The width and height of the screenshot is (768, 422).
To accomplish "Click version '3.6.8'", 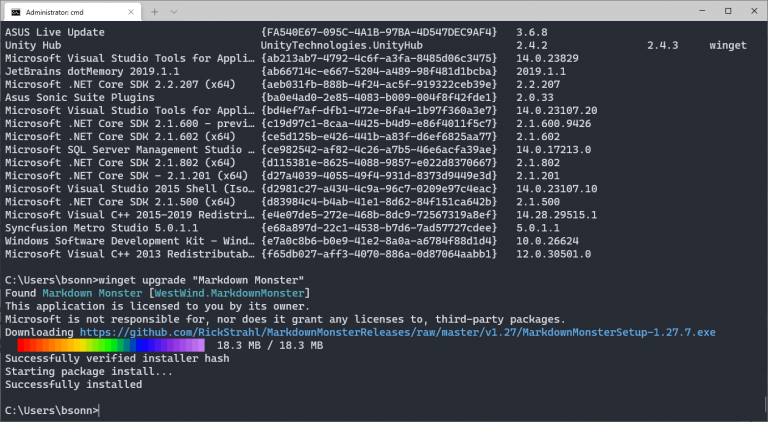I will tap(531, 32).
